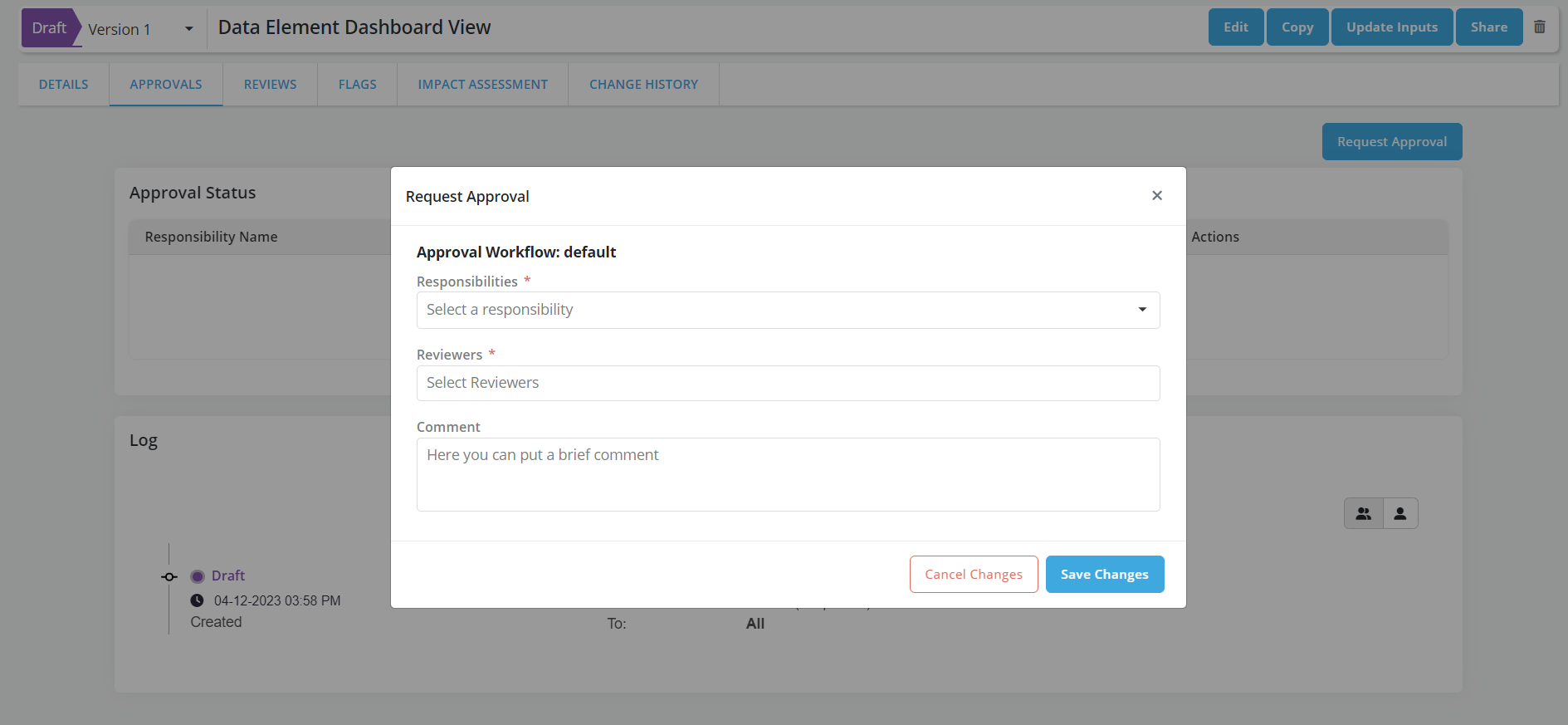This screenshot has width=1568, height=725.
Task: Click the Cancel Changes button
Action: [x=973, y=575]
